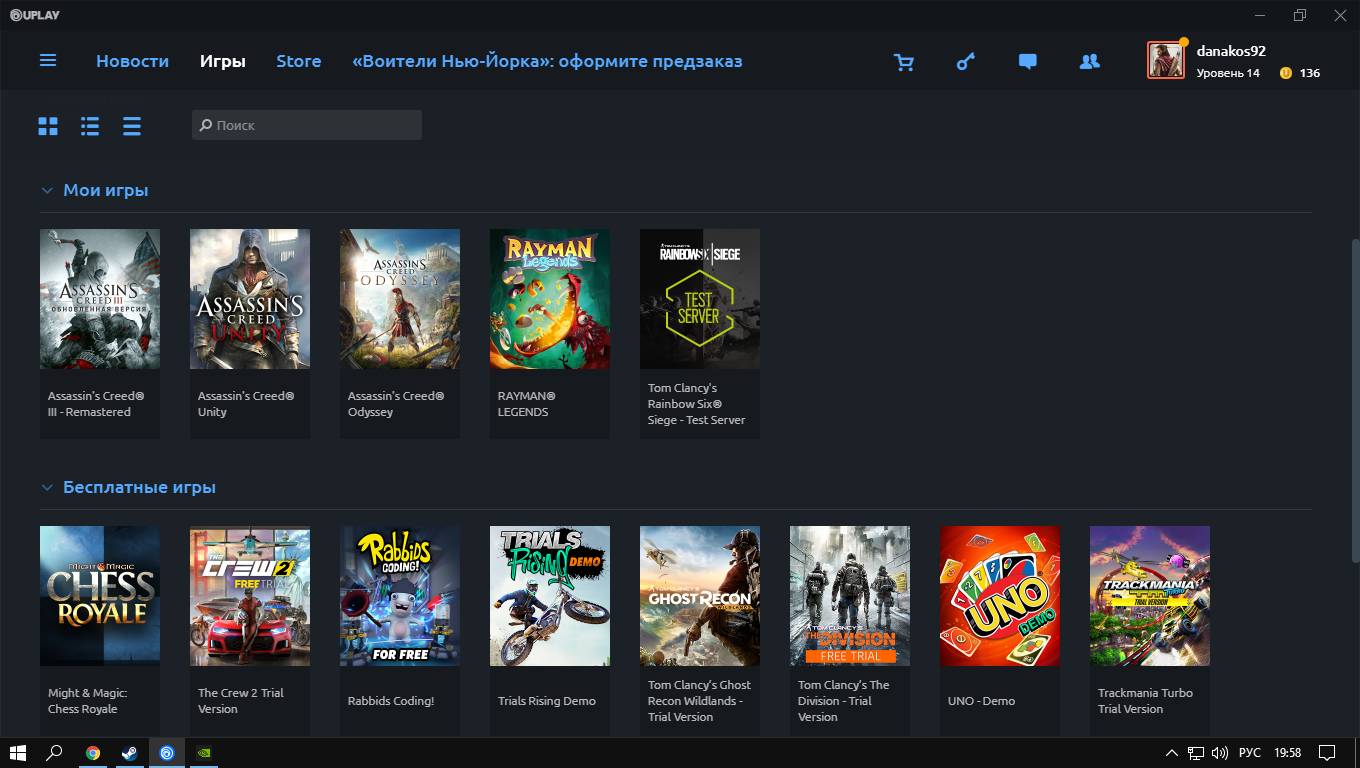Open Assassin's Creed Odyssey cover

click(x=400, y=299)
